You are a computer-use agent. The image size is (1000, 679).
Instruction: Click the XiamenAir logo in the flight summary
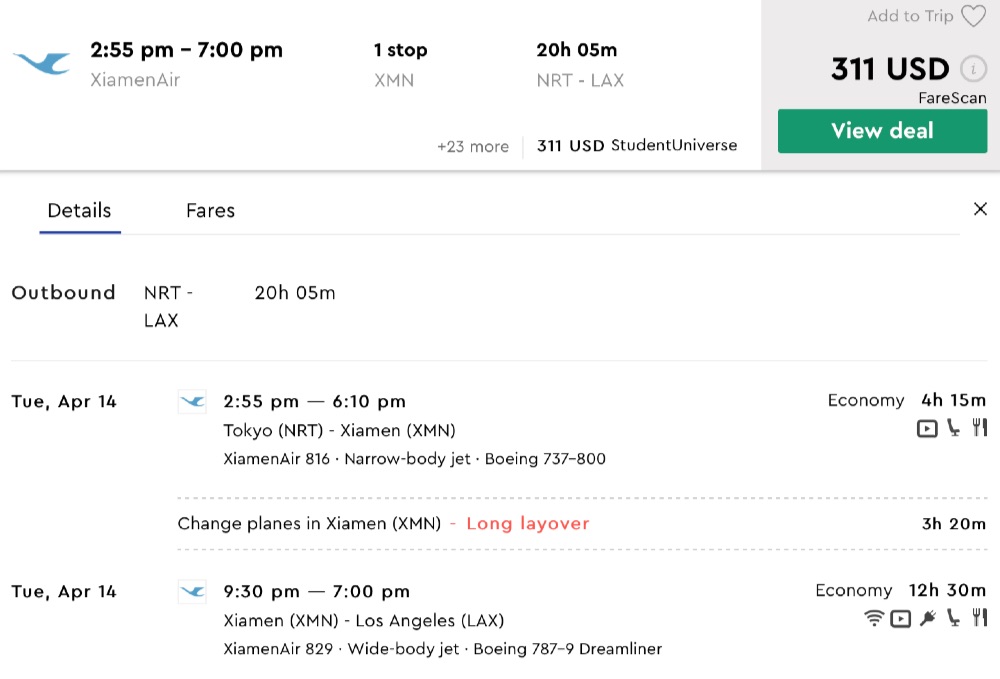pyautogui.click(x=42, y=64)
